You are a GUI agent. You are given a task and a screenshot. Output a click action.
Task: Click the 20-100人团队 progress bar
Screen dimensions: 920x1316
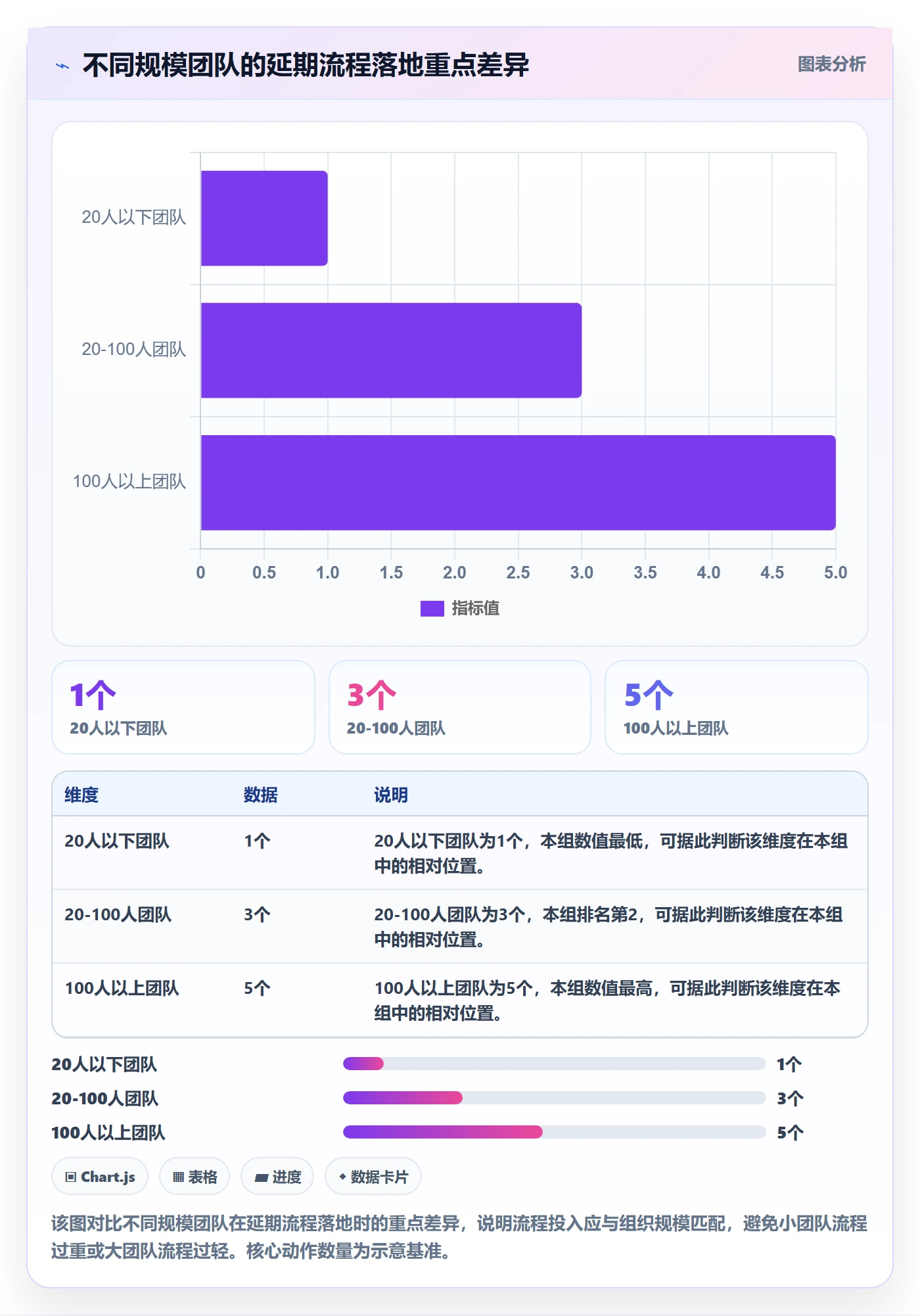554,1098
